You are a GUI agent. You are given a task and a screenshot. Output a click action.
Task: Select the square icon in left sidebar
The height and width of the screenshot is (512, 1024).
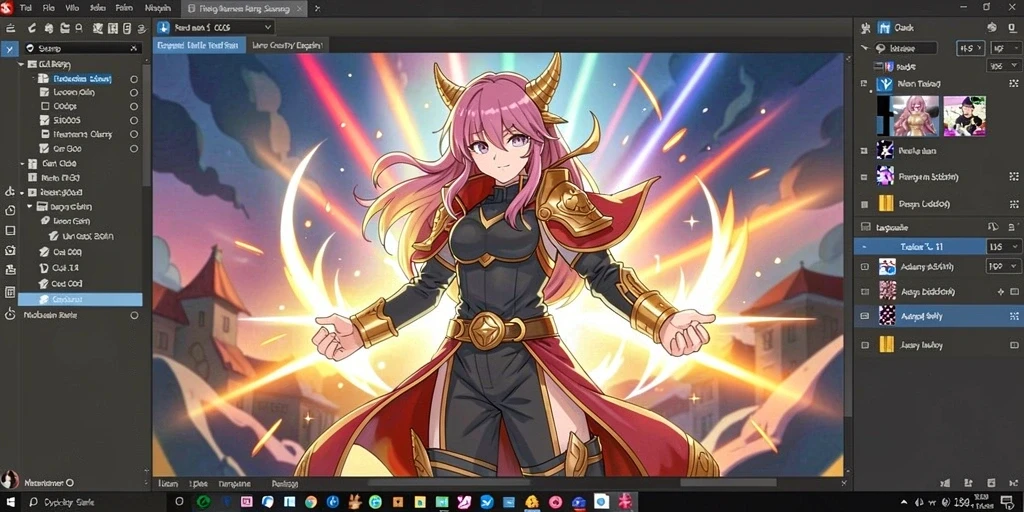10,231
